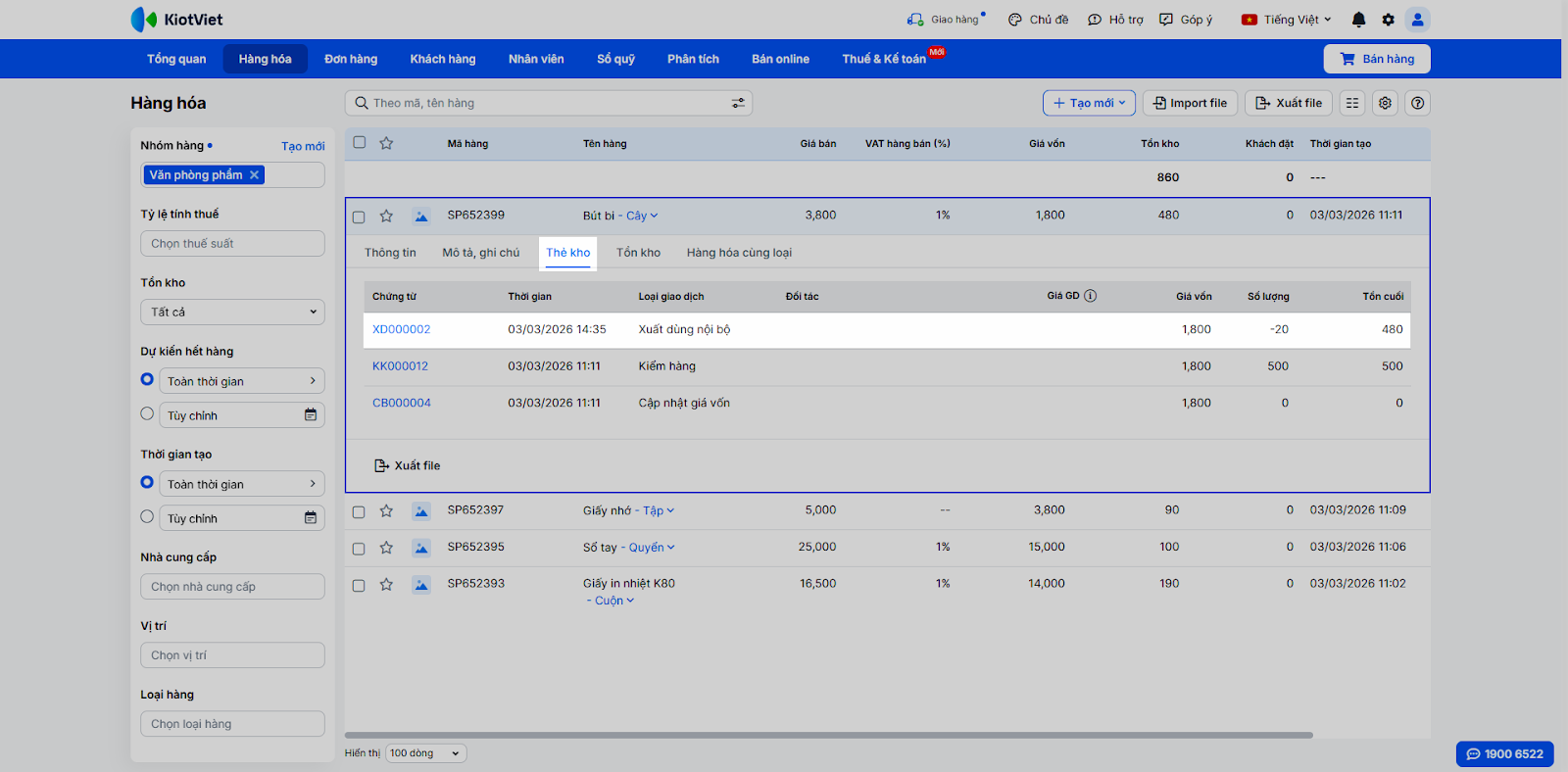Open the user account avatar icon
1568x772 pixels.
[x=1417, y=20]
